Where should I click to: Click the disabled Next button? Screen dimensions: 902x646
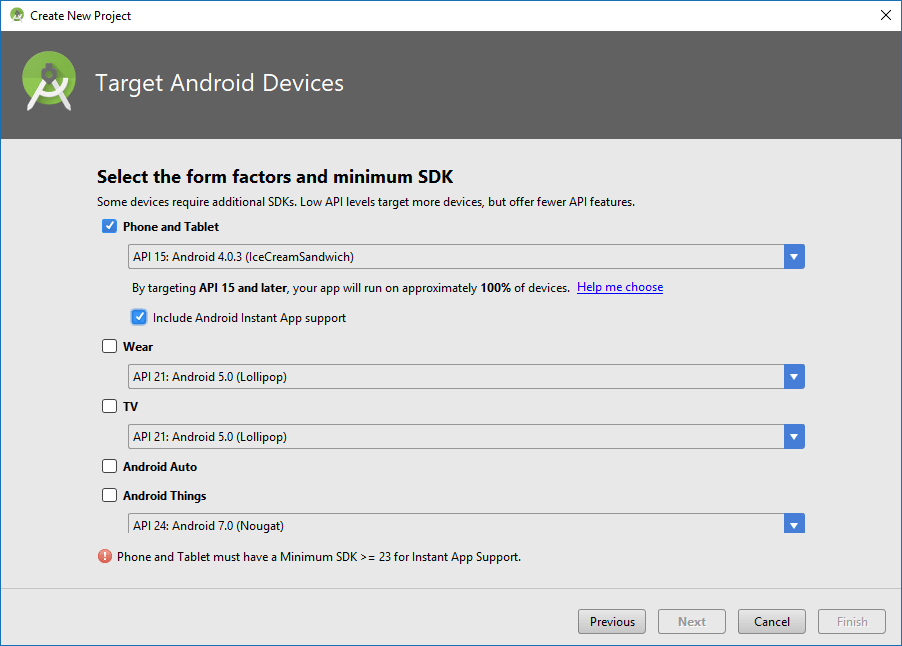click(x=692, y=621)
